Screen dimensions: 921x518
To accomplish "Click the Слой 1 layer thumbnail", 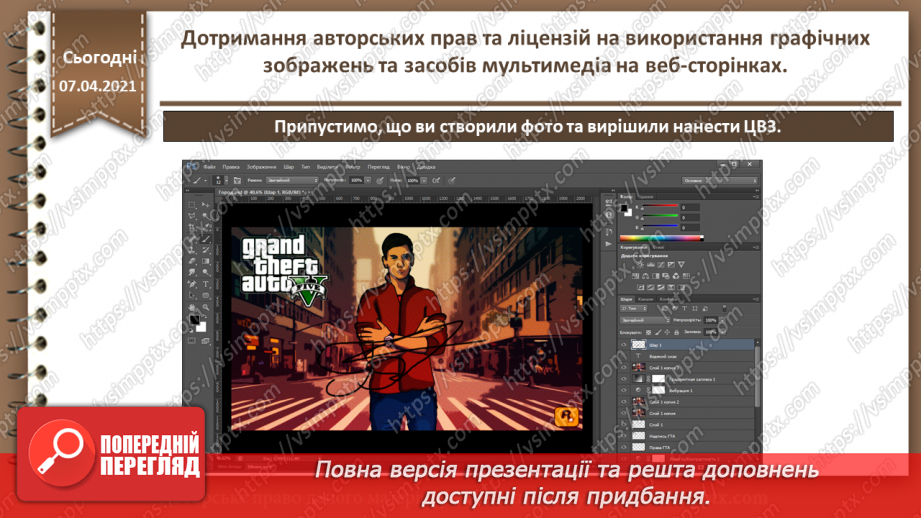I will (x=638, y=425).
